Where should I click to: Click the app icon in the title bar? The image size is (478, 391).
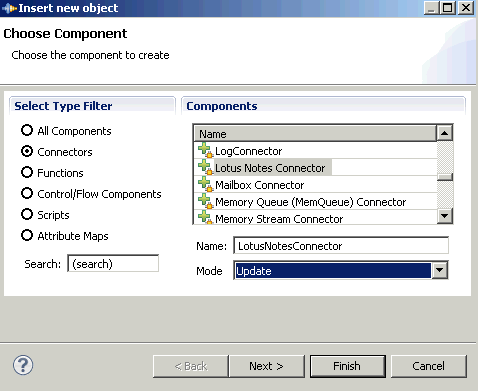pyautogui.click(x=9, y=8)
